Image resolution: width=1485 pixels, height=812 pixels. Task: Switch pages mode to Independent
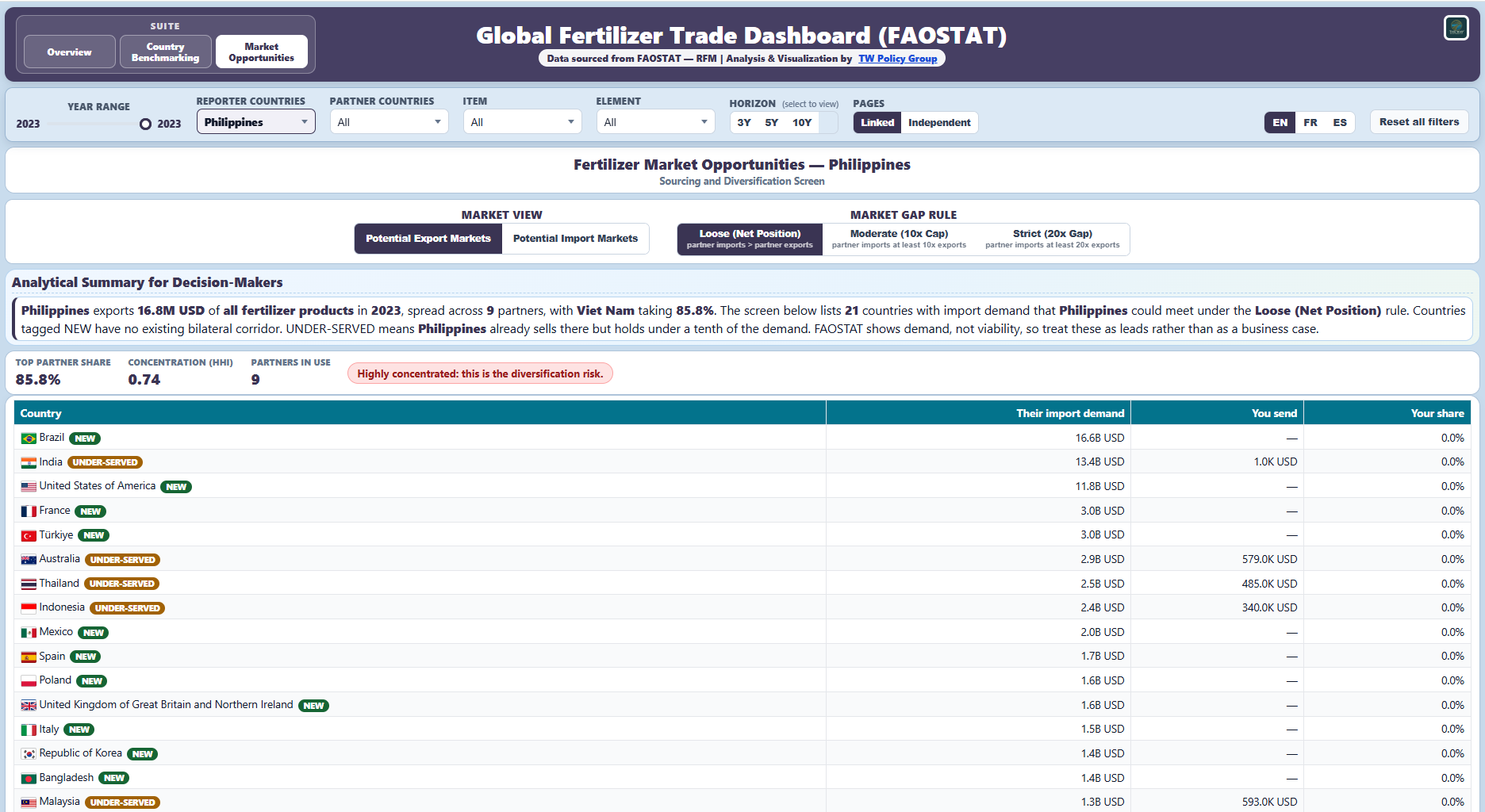click(939, 122)
